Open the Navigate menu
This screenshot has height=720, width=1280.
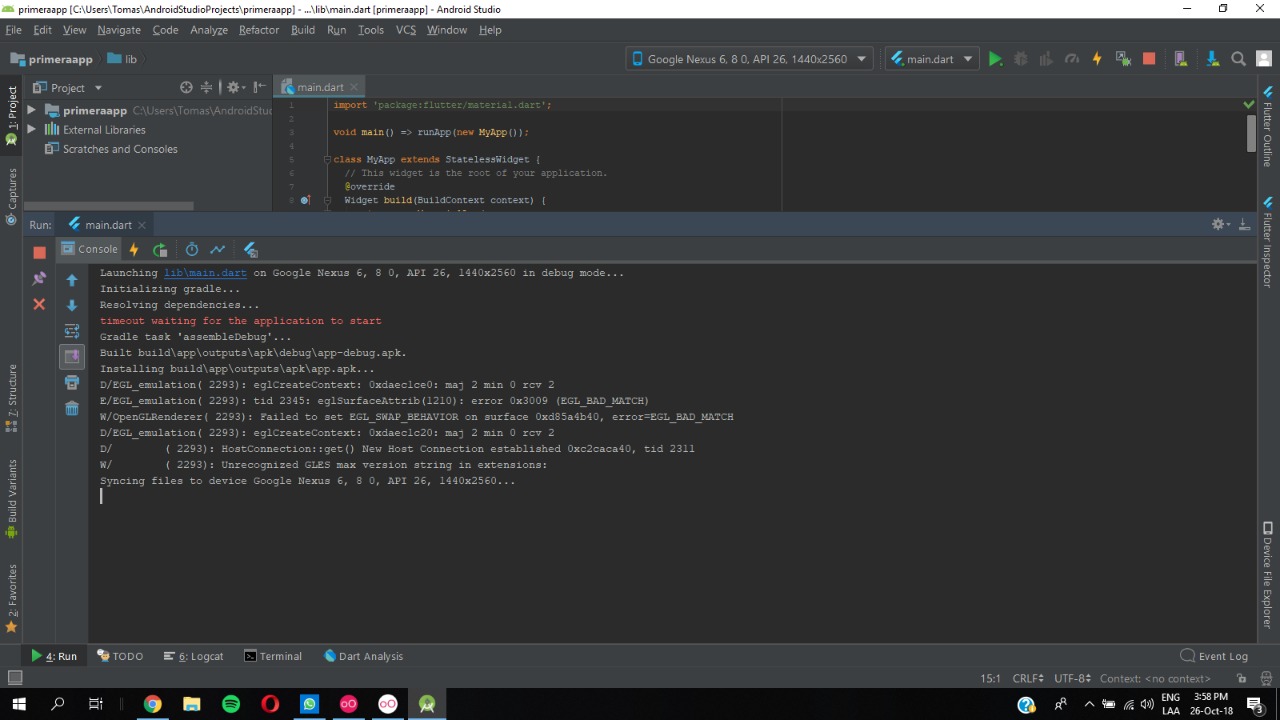coord(119,30)
